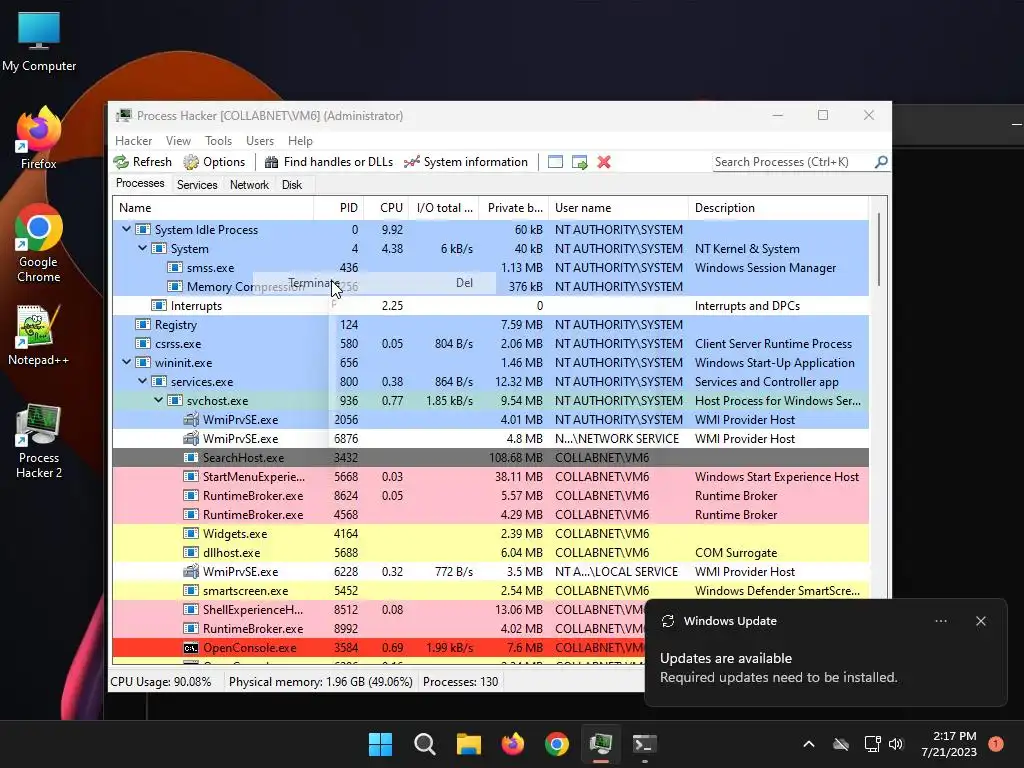
Task: Open the taskbar Search icon
Action: coord(425,744)
